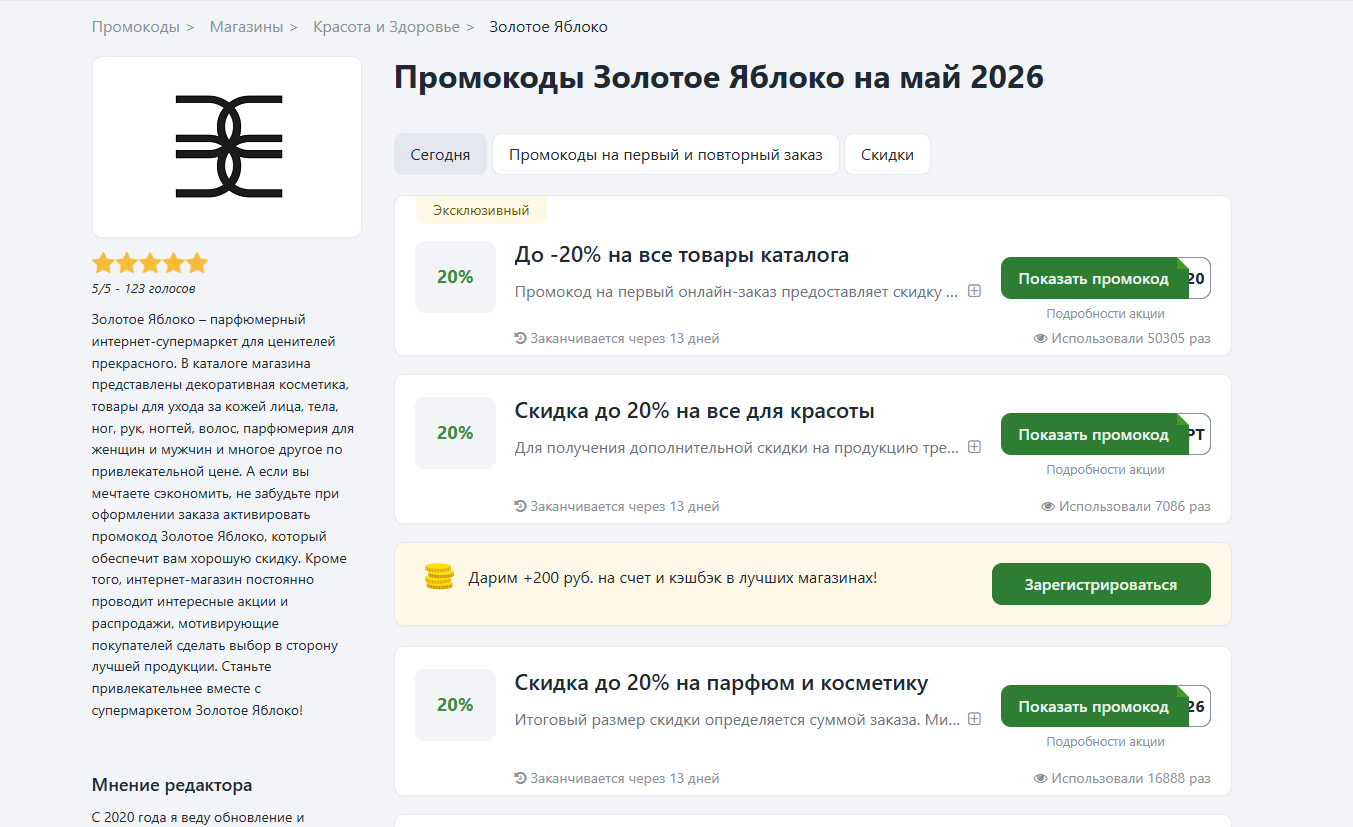Click heading Промокоды Золотое Яблоко на май 2026
This screenshot has width=1353, height=827.
coord(719,77)
